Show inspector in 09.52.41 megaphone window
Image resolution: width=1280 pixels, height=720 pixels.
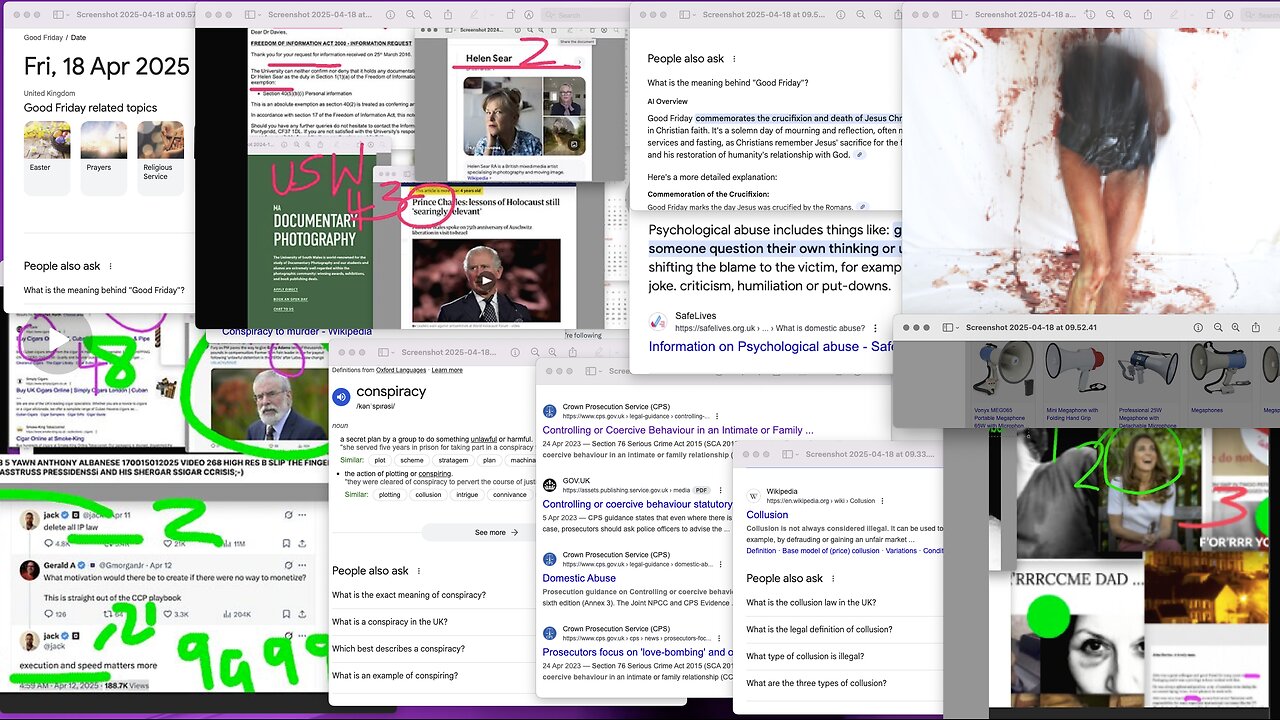click(x=1198, y=327)
